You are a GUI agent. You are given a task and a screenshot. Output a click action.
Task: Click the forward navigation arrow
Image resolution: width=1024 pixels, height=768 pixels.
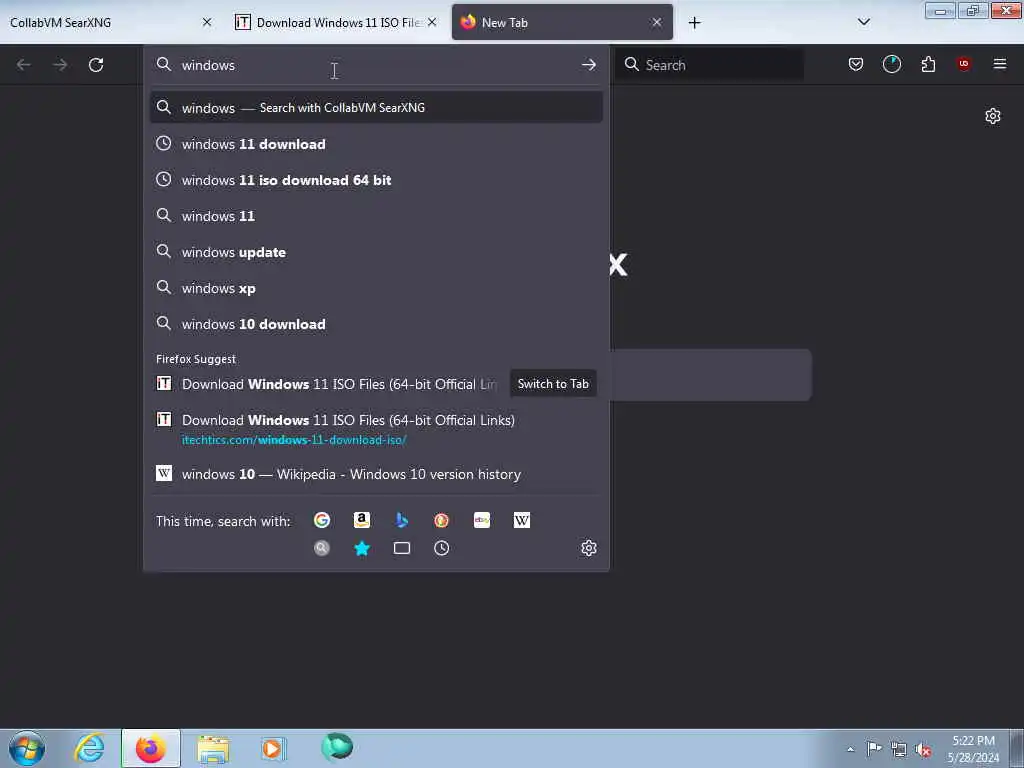tap(60, 65)
